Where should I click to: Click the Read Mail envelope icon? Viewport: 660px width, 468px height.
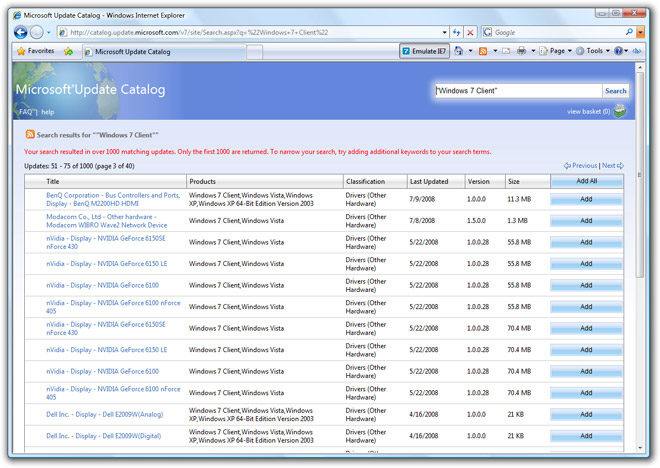tap(506, 51)
